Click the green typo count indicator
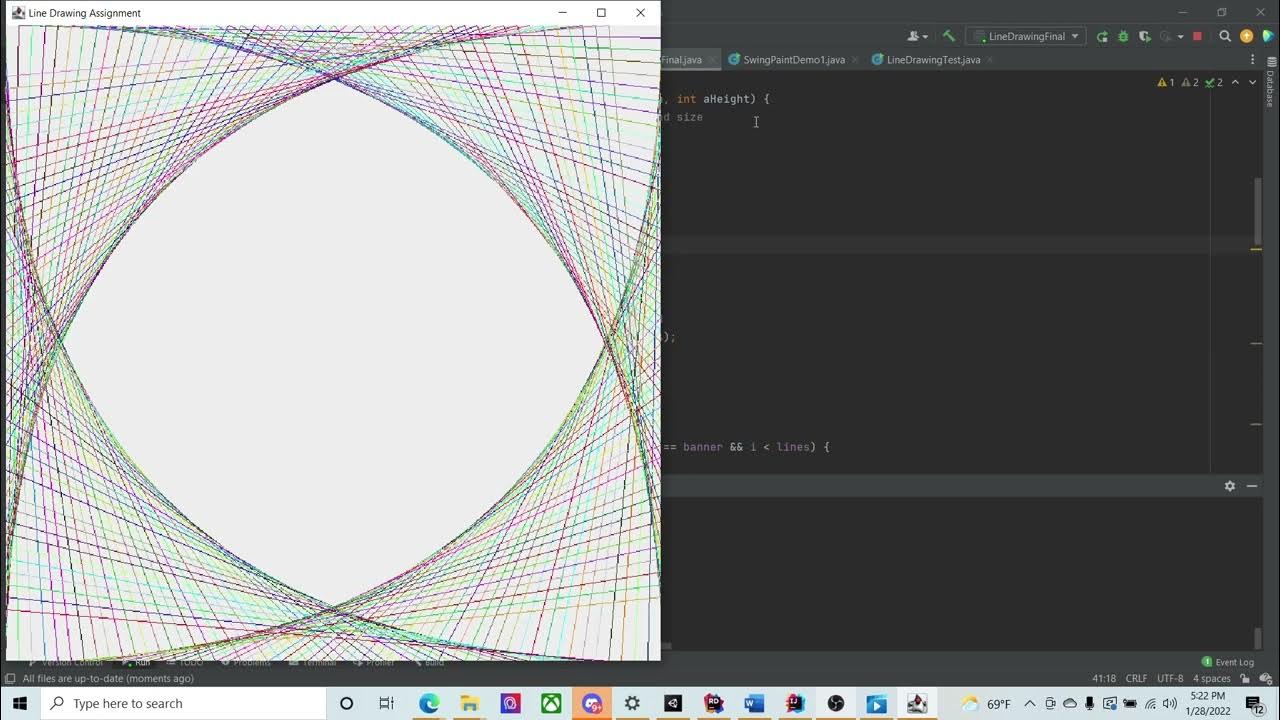The image size is (1280, 720). pyautogui.click(x=1213, y=82)
